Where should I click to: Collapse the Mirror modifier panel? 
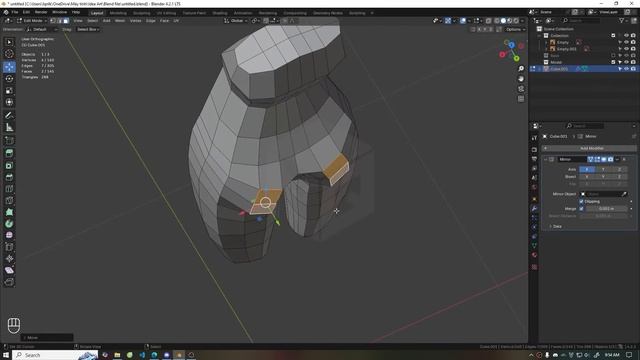click(546, 159)
